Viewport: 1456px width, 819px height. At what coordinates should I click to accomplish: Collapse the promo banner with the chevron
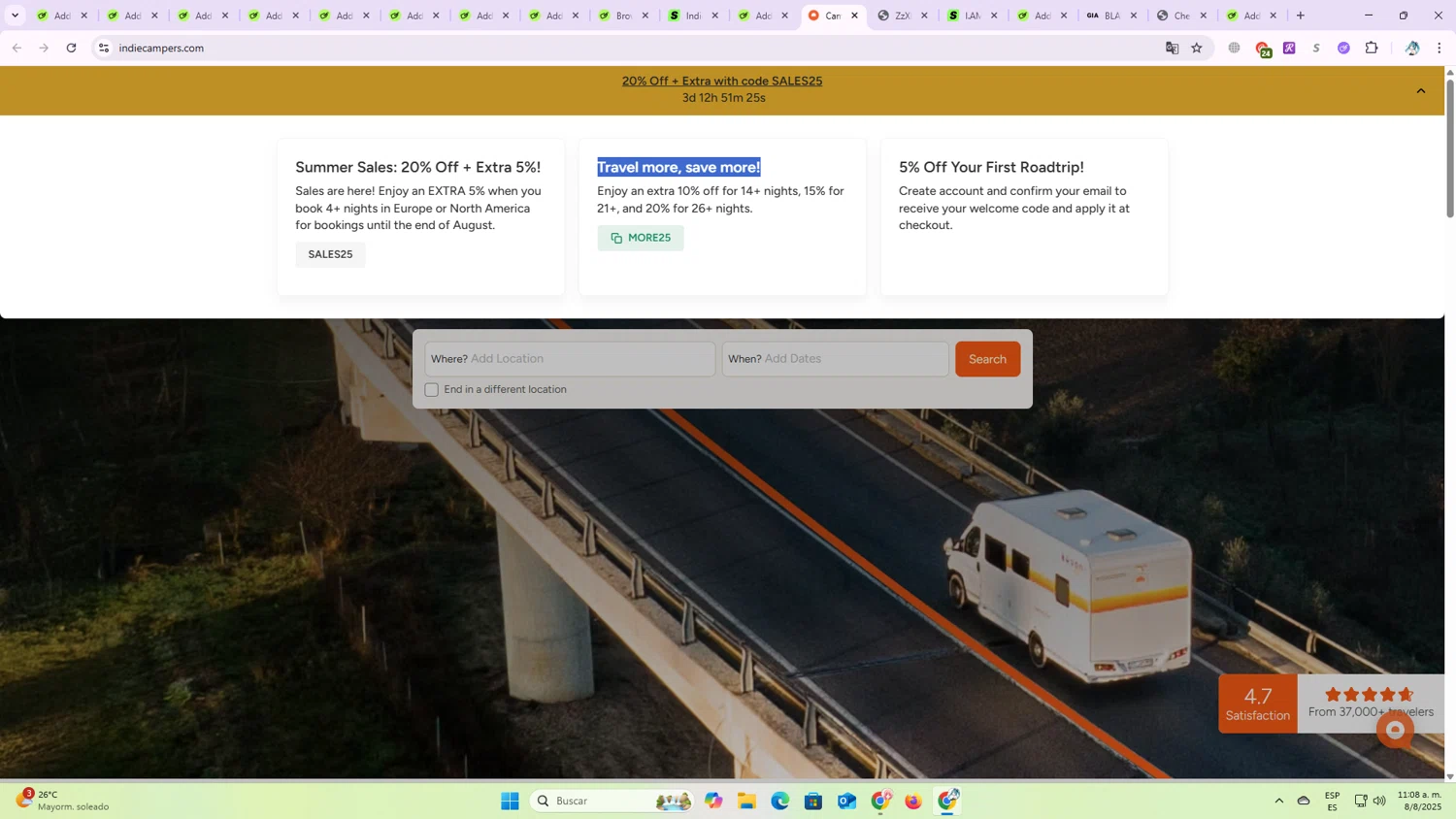(x=1421, y=90)
